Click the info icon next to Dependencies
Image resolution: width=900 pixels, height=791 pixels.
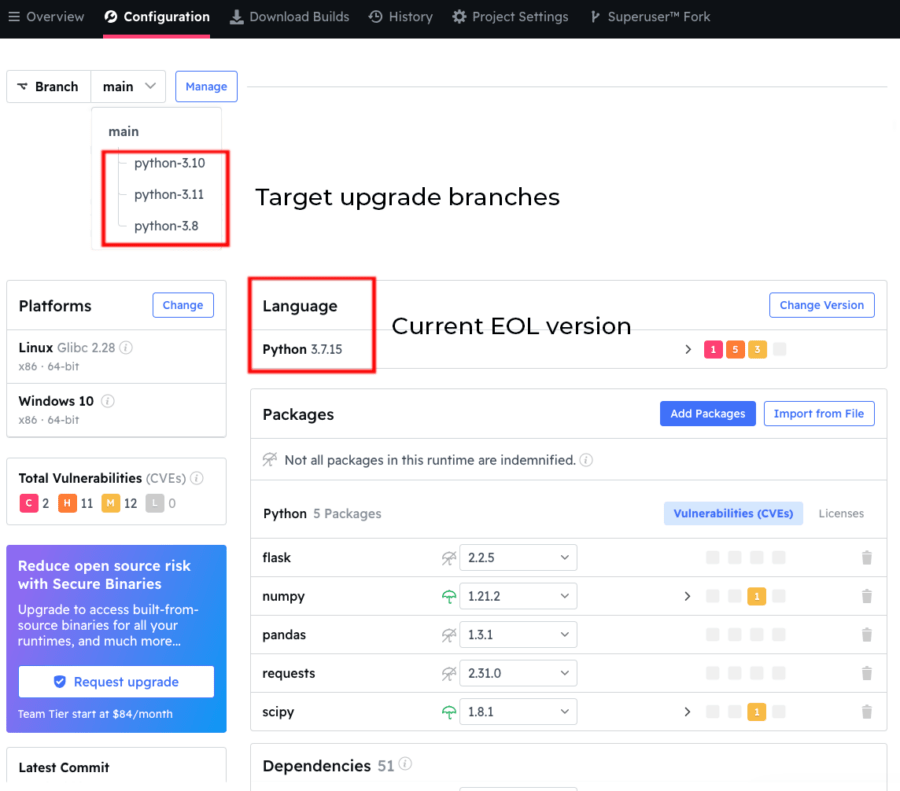405,765
